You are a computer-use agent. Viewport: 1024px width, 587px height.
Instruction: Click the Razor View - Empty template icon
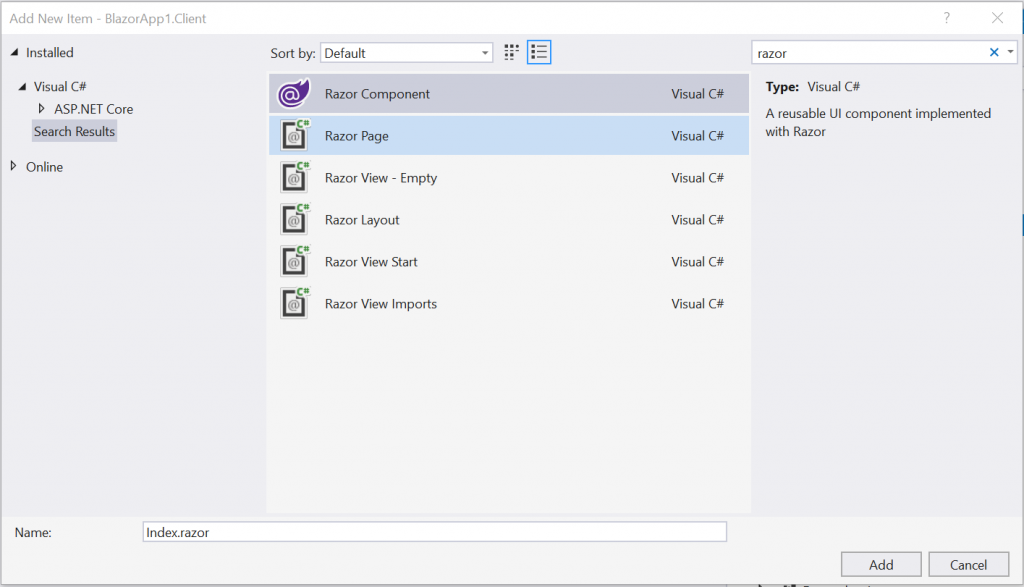[x=293, y=177]
